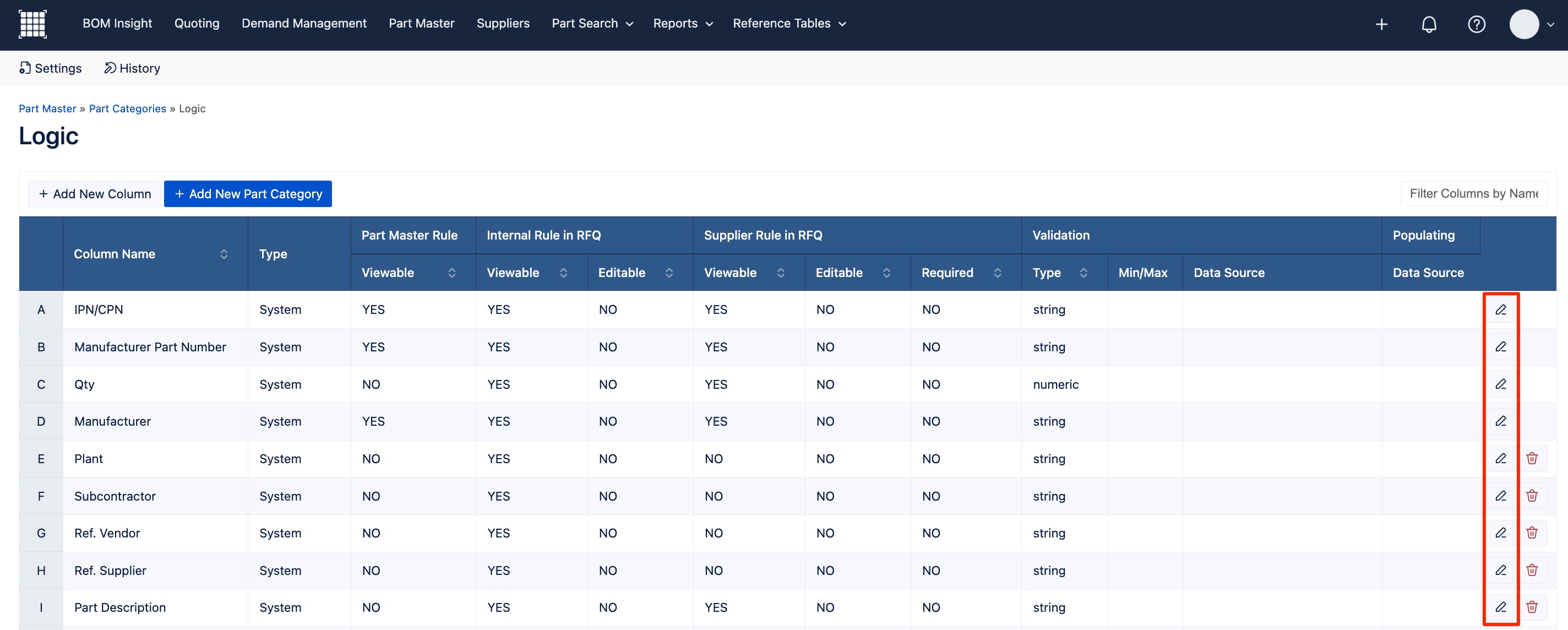
Task: Sort by Validation Type
Action: (1084, 273)
